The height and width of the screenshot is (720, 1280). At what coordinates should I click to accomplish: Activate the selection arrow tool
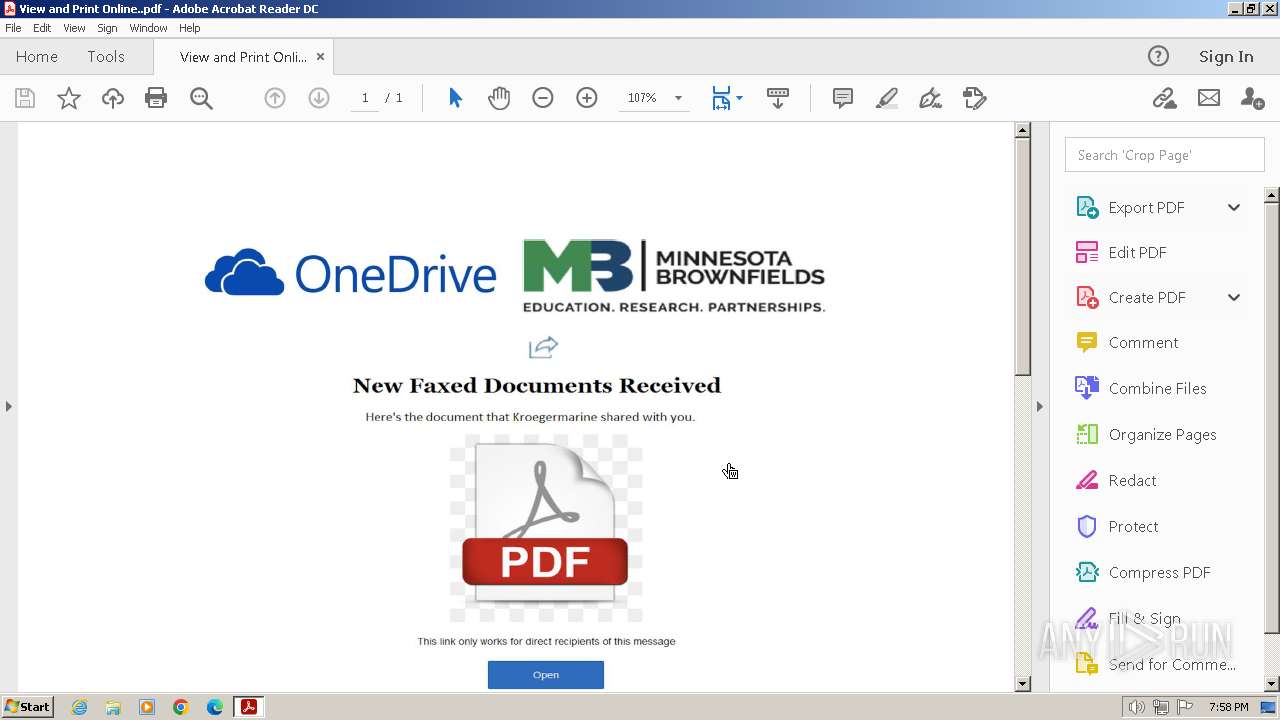point(455,98)
